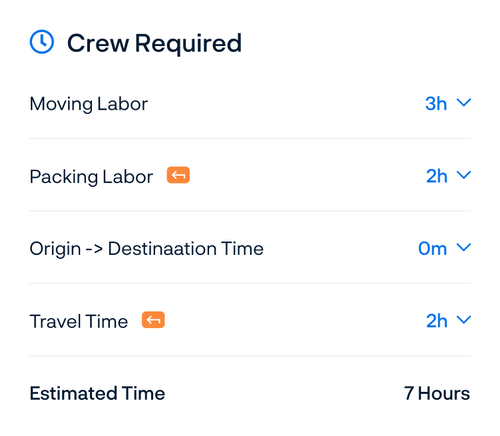Click the 7 Hours total value
The height and width of the screenshot is (436, 500).
coord(437,393)
